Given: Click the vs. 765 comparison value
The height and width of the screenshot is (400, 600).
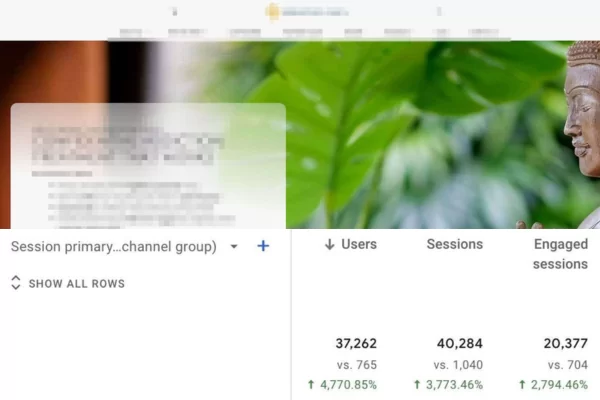Looking at the screenshot, I should (357, 365).
